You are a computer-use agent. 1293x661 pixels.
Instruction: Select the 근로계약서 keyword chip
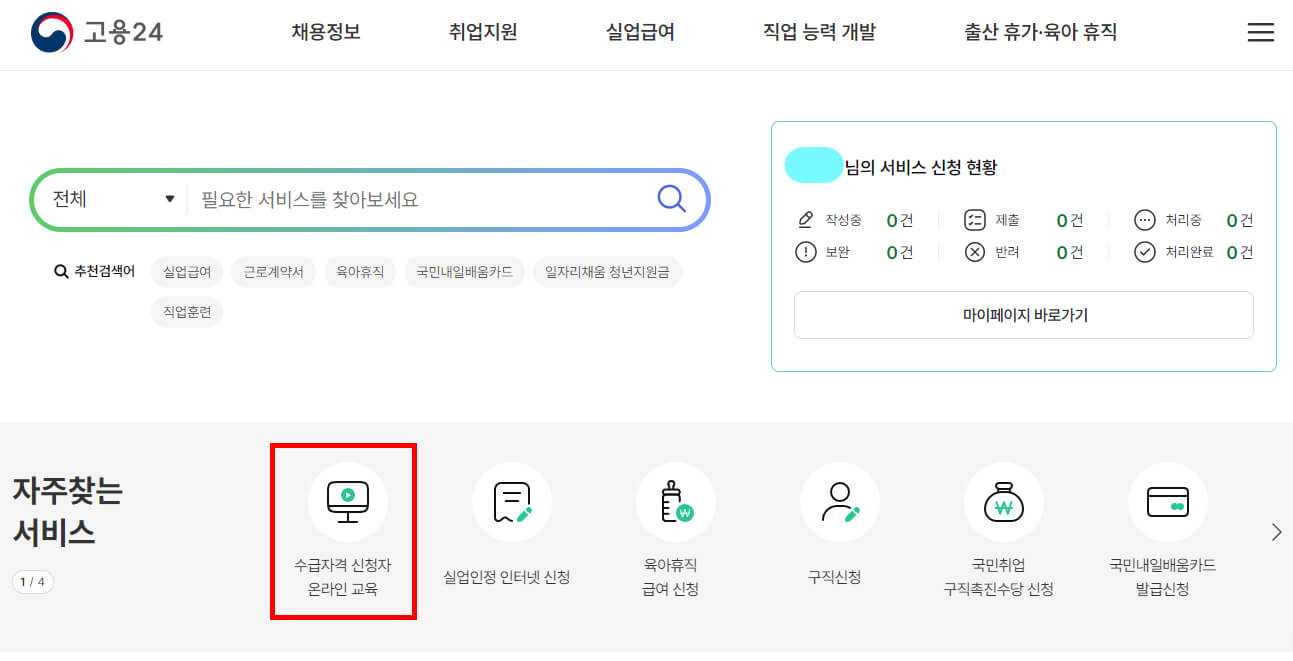click(273, 271)
